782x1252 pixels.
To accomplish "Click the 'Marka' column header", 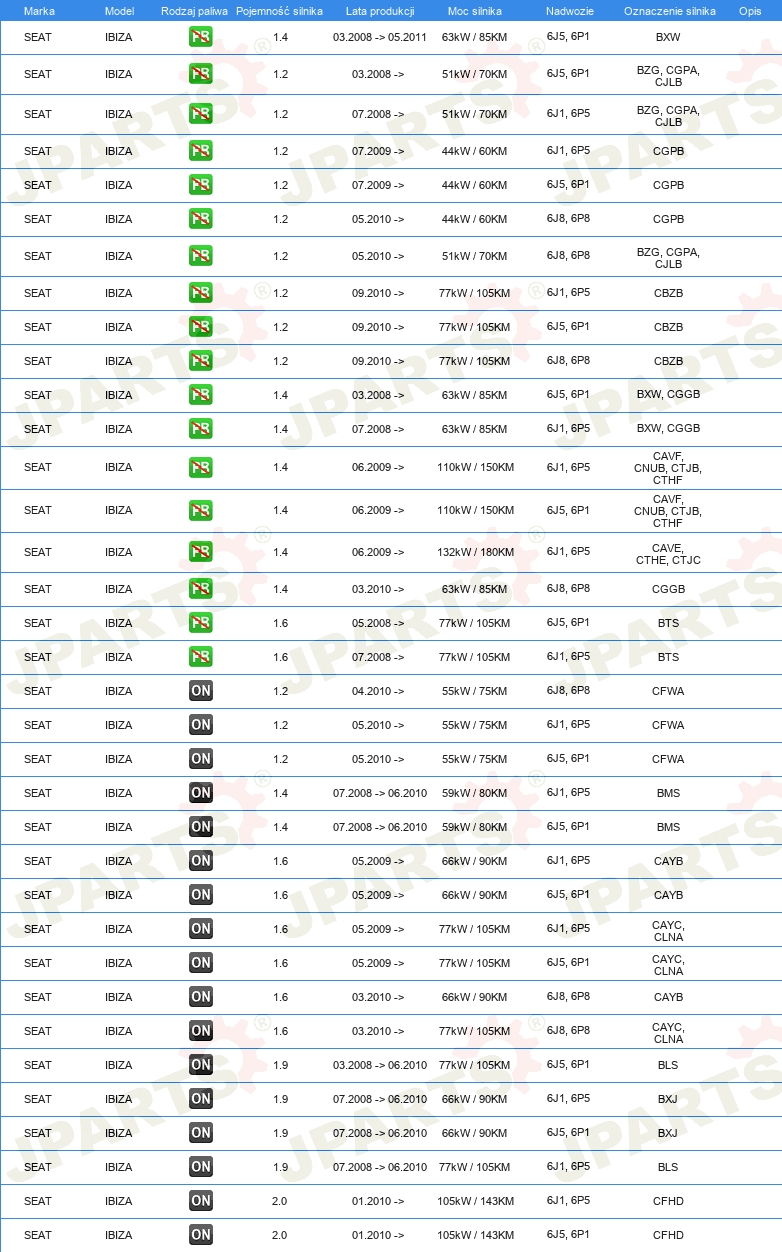I will click(x=39, y=10).
